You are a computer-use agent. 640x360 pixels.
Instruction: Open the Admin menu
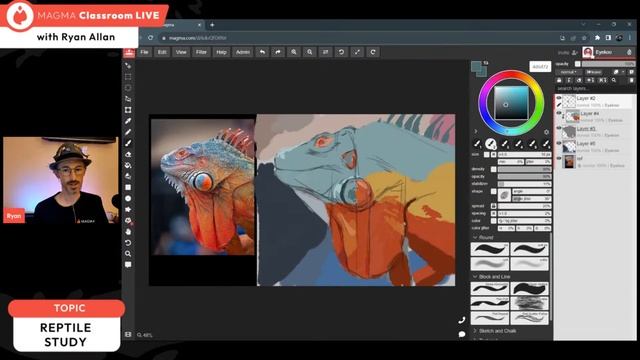tap(243, 52)
